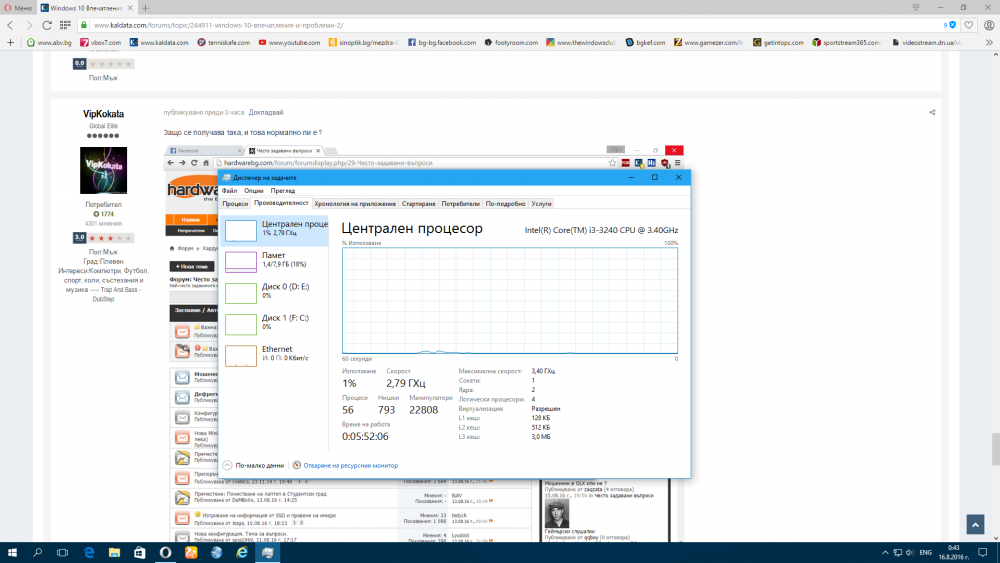Viewport: 1000px width, 563px height.
Task: Open Windows Store from taskbar
Action: 140,553
